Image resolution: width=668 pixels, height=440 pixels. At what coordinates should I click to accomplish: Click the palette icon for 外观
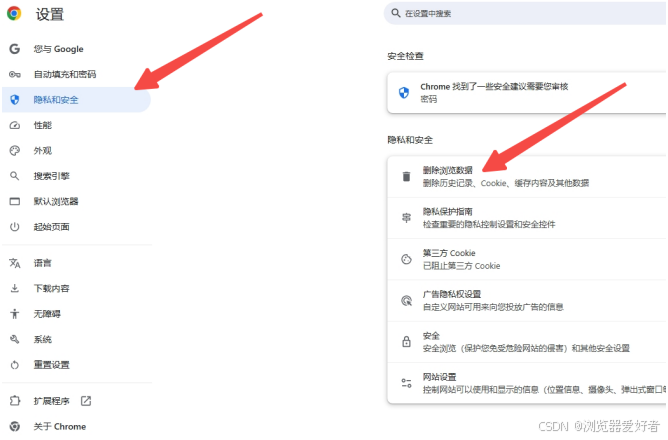(x=14, y=151)
